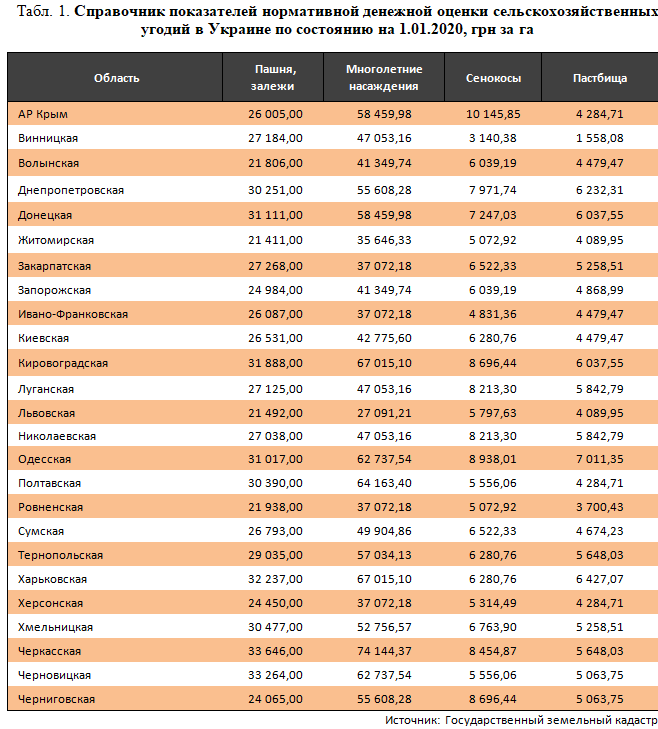Select value 1 558,08 in Винницкая row
The image size is (658, 729).
click(x=600, y=138)
